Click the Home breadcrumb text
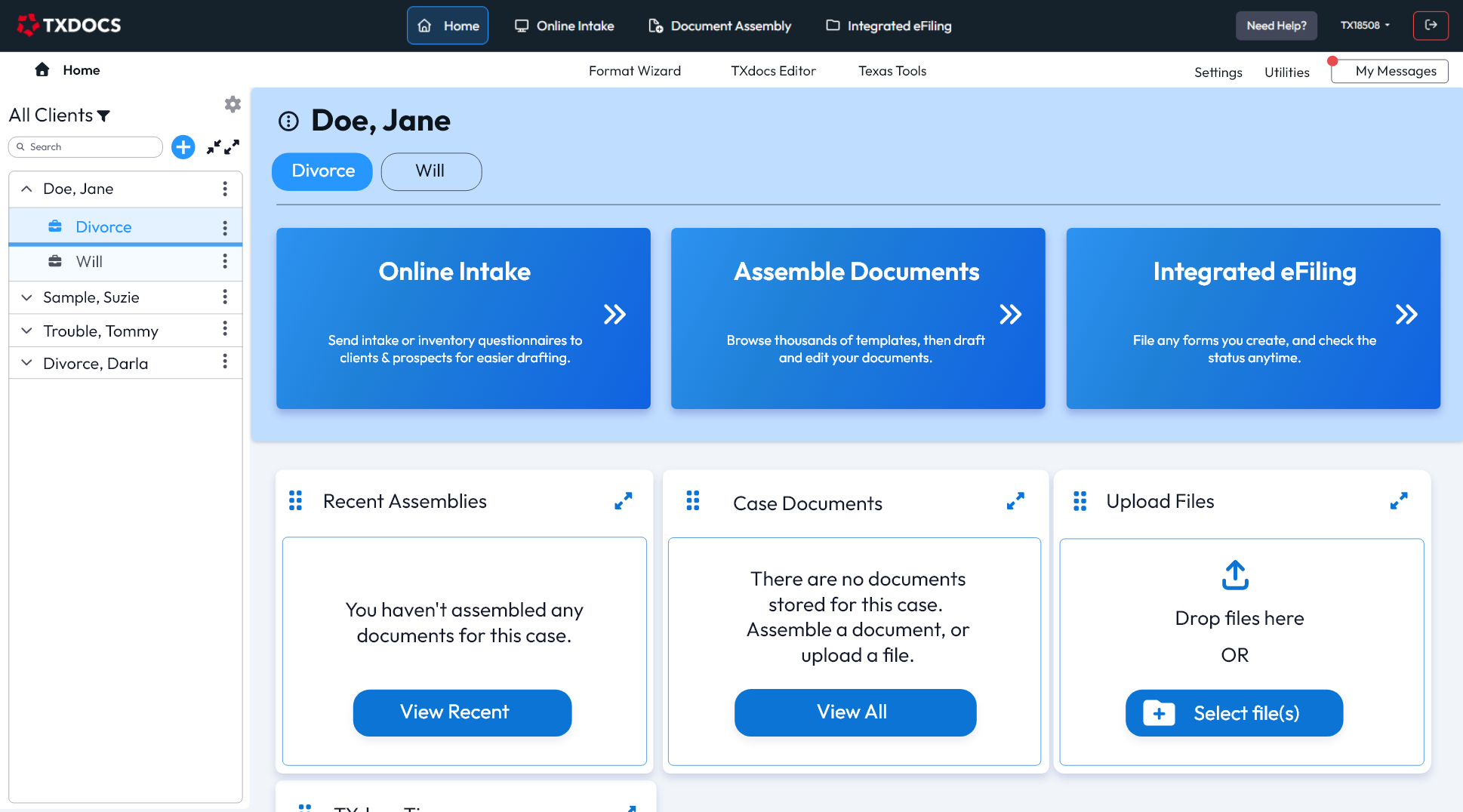Image resolution: width=1463 pixels, height=812 pixels. pyautogui.click(x=82, y=70)
